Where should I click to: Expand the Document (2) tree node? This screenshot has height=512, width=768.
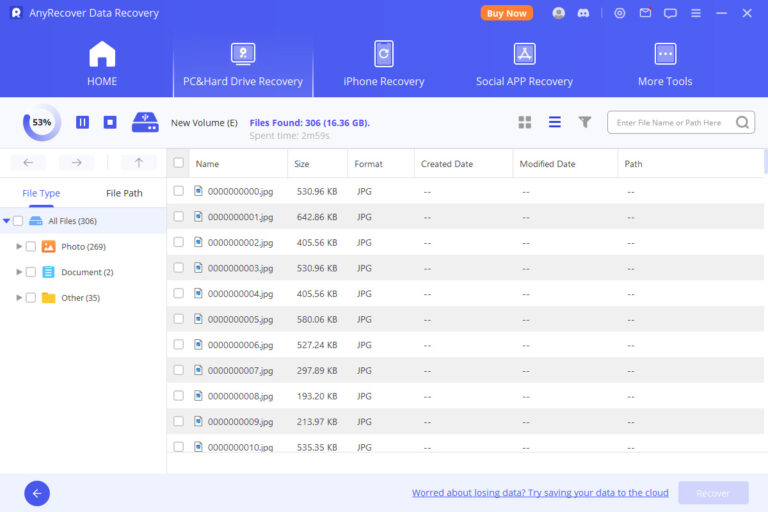[19, 272]
